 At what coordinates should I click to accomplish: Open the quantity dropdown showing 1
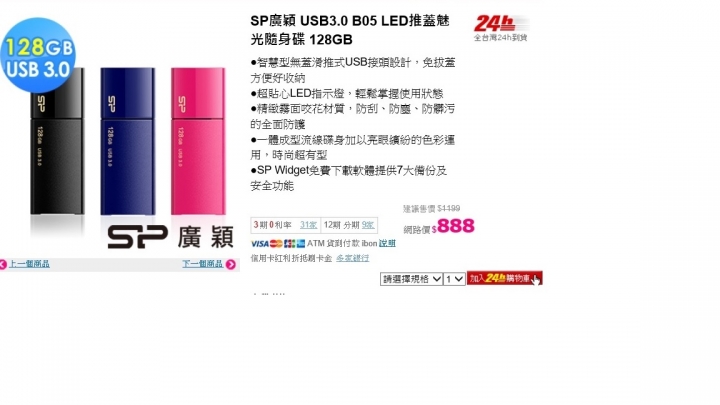click(x=454, y=279)
